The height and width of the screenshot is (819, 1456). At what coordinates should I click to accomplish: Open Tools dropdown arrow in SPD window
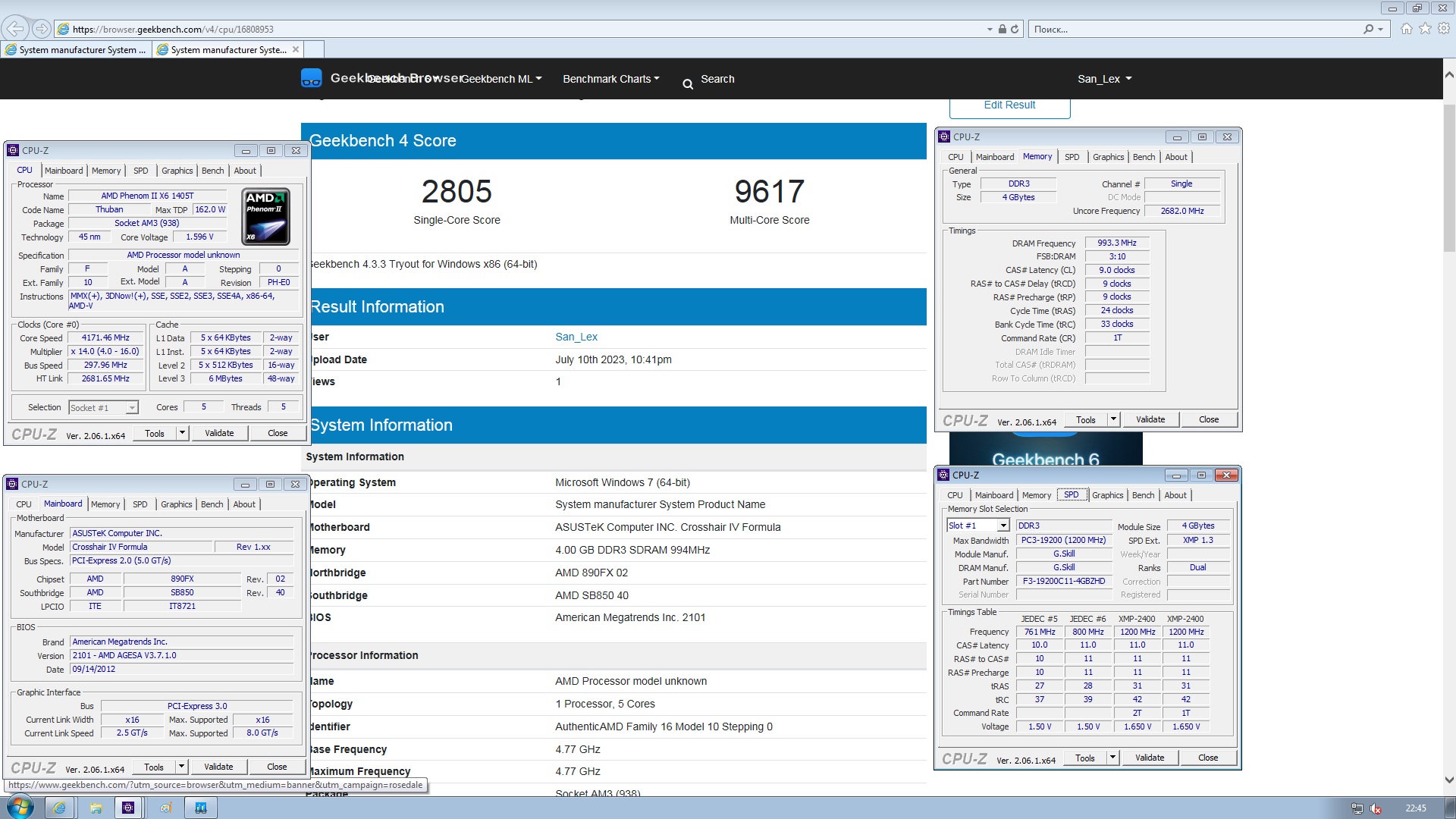1112,758
